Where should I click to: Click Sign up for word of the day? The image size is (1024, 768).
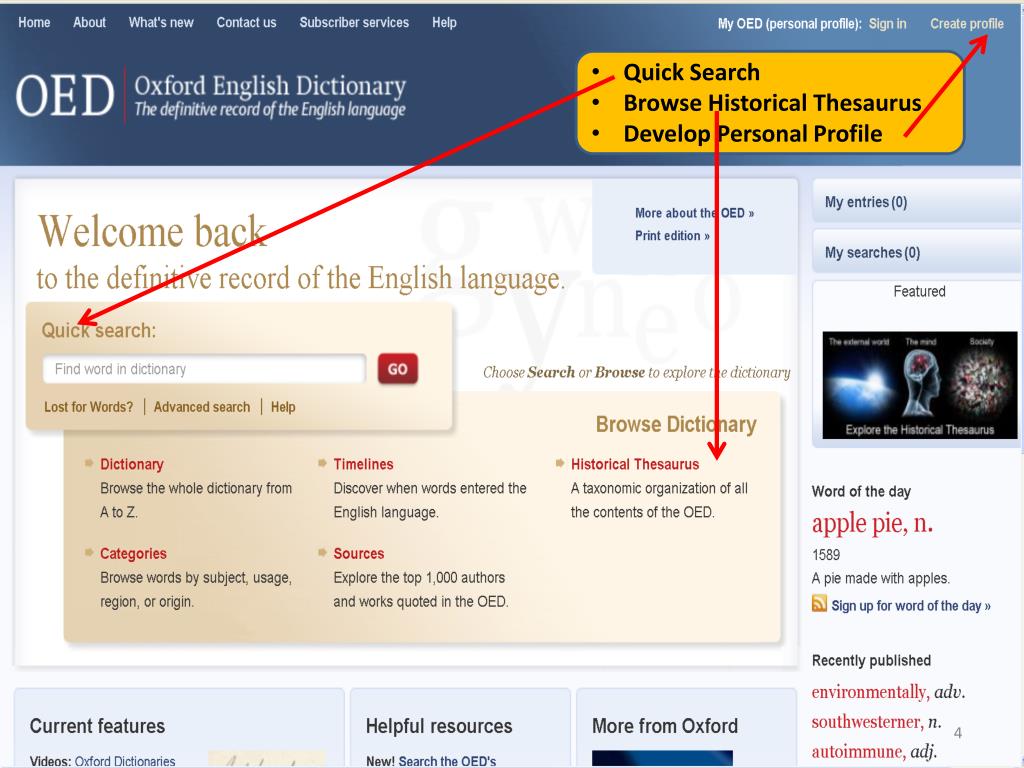coord(910,606)
